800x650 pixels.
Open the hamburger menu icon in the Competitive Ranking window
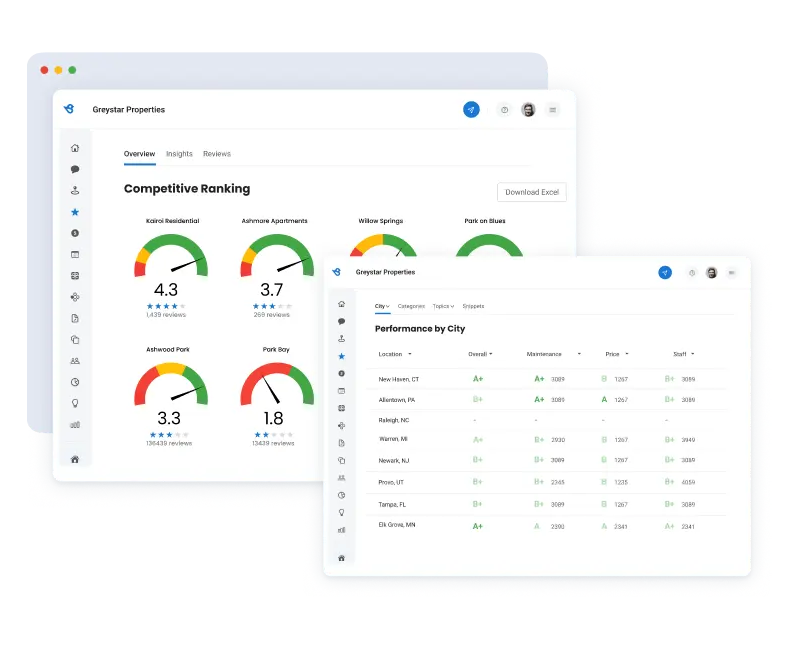pyautogui.click(x=553, y=110)
